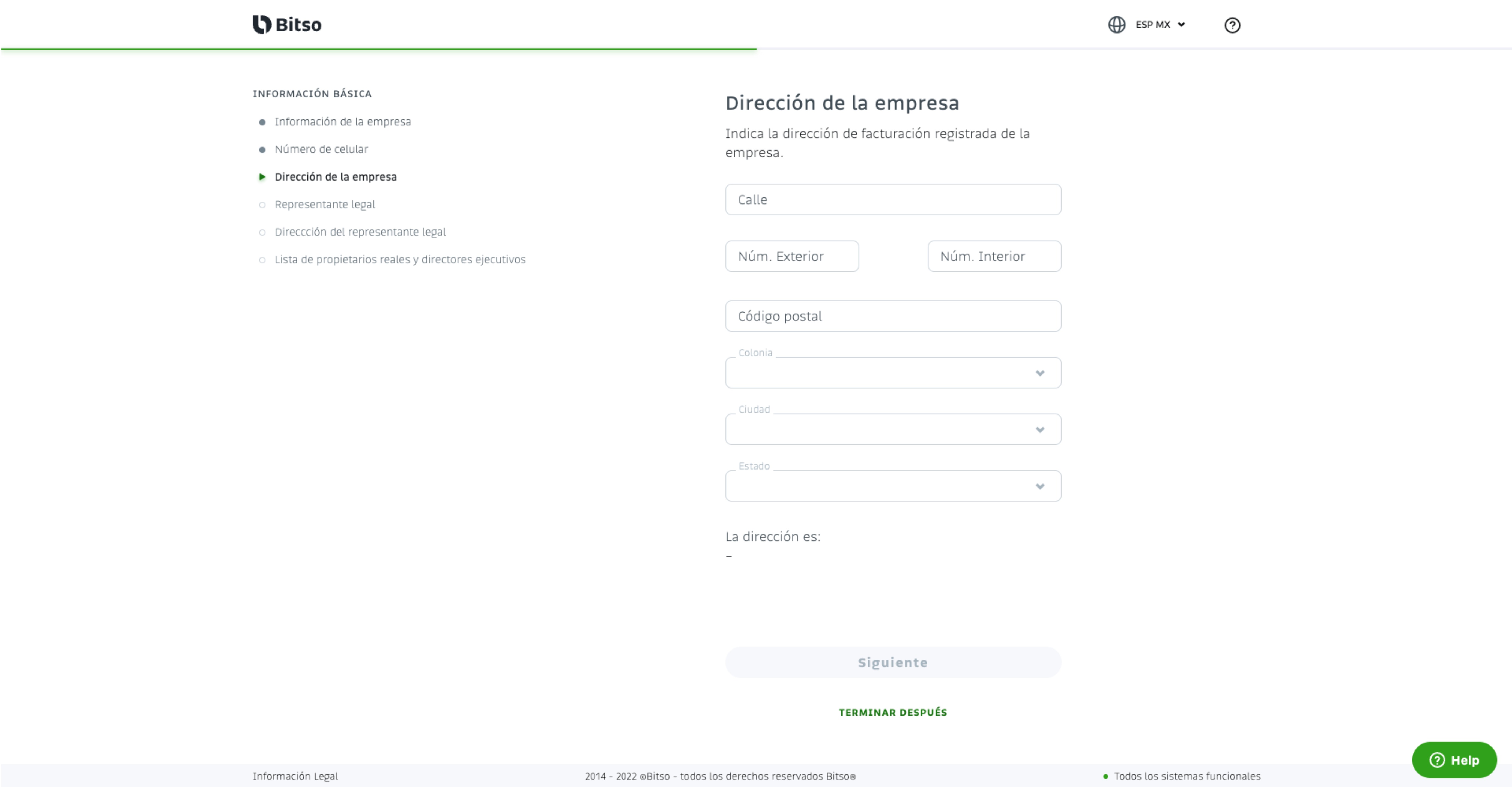
Task: Click the La dirección es: label
Action: click(772, 536)
